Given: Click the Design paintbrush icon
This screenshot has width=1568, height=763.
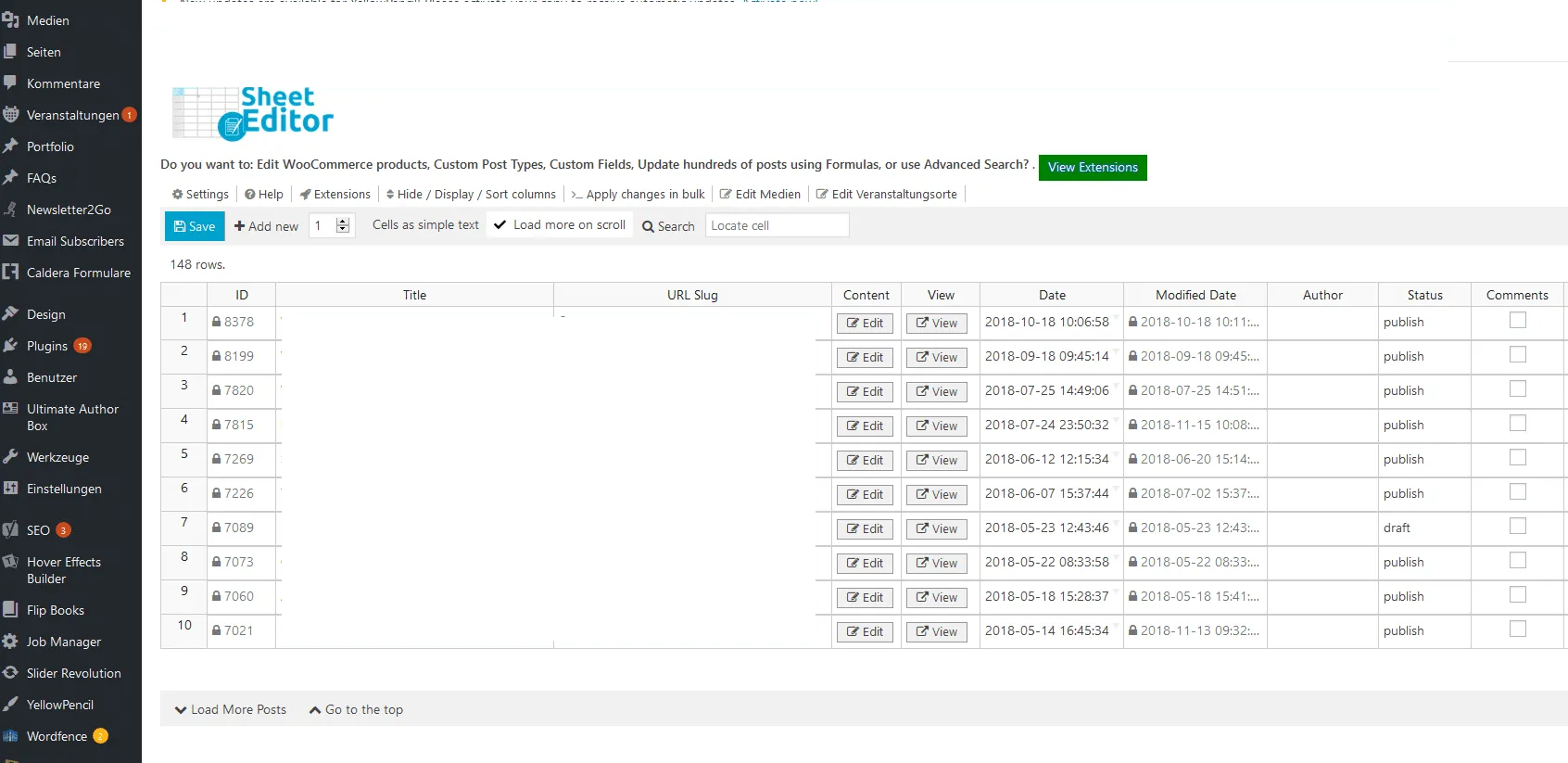Looking at the screenshot, I should tap(10, 313).
